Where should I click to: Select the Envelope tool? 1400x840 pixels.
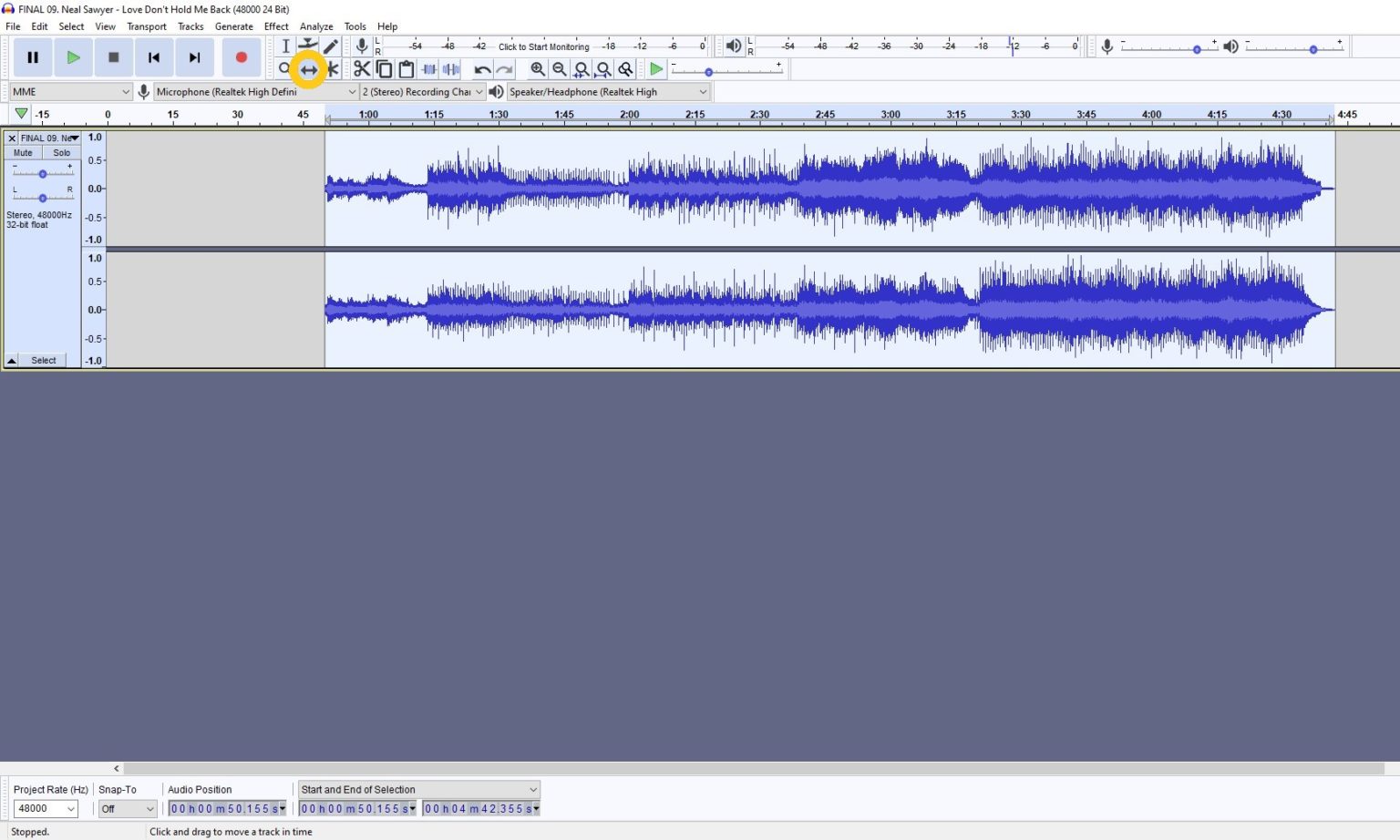click(x=308, y=46)
